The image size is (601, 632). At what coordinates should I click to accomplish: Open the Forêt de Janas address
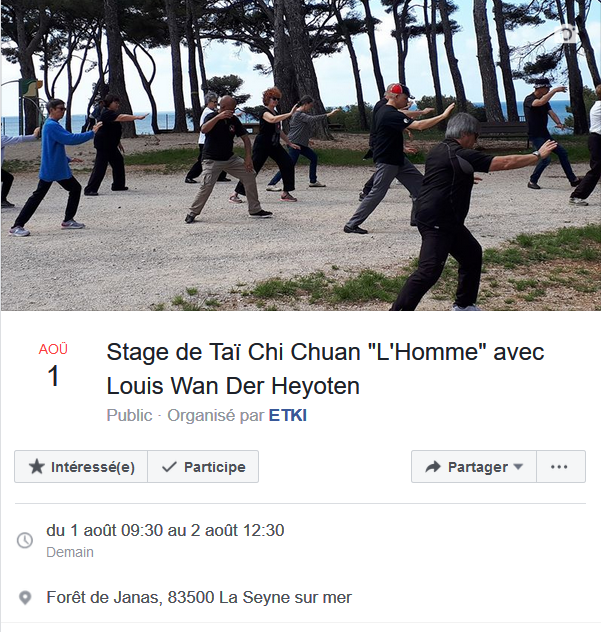click(x=199, y=597)
